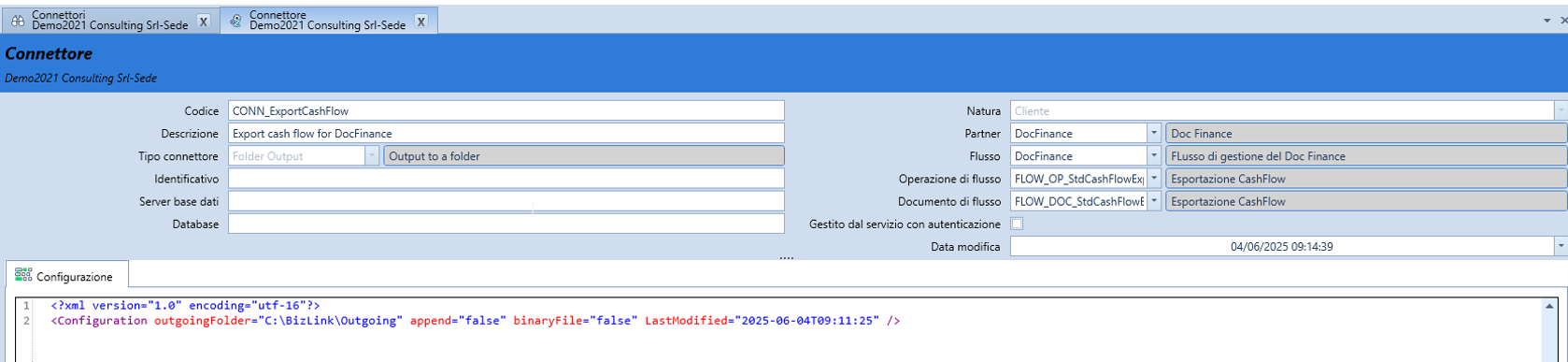Open the Partner dropdown arrow
Viewport: 1568px width, 362px height.
1154,133
